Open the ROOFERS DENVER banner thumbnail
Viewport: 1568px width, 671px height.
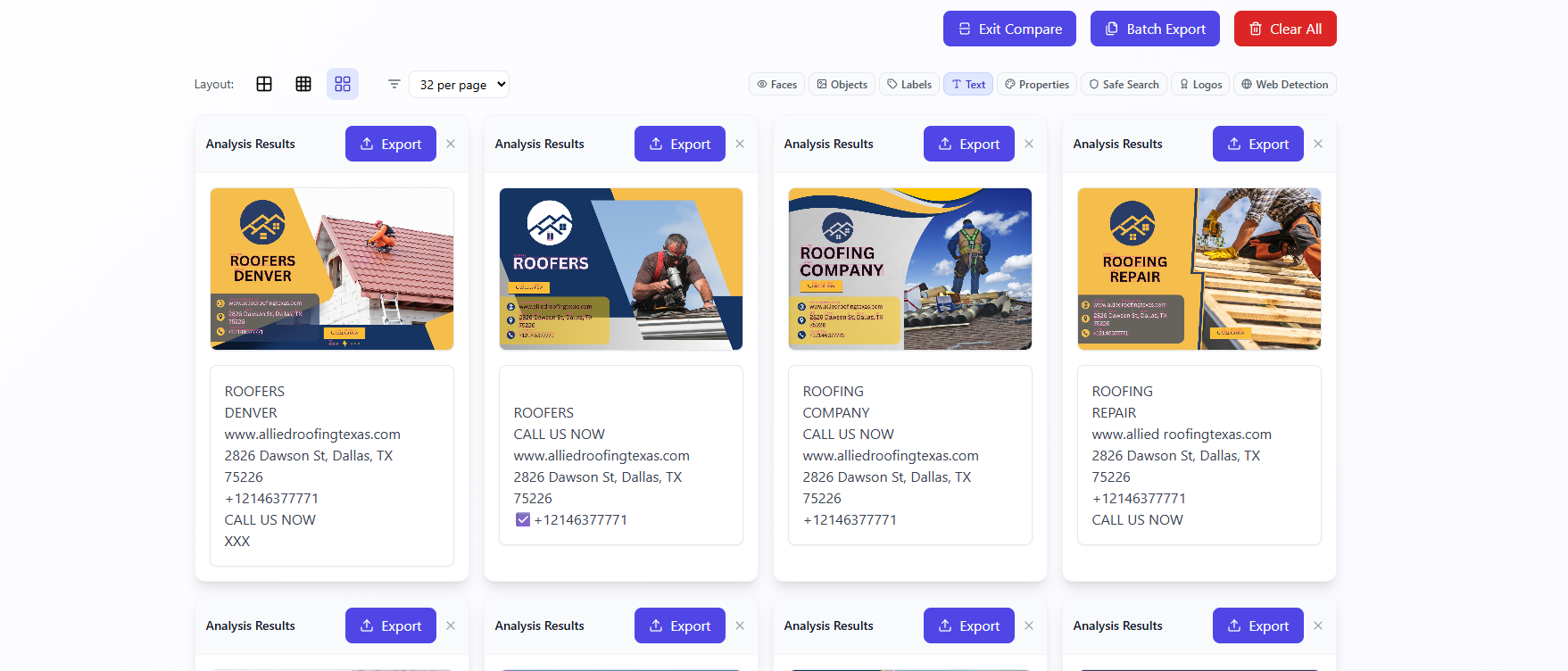[x=332, y=269]
